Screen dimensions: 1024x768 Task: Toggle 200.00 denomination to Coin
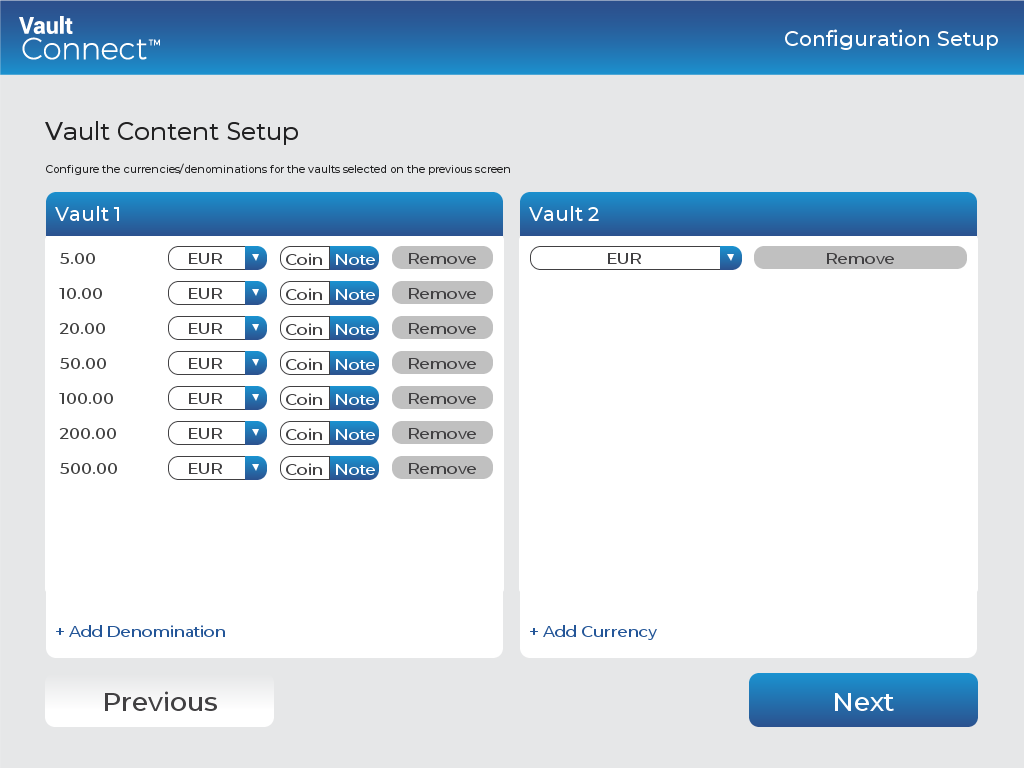(x=304, y=434)
